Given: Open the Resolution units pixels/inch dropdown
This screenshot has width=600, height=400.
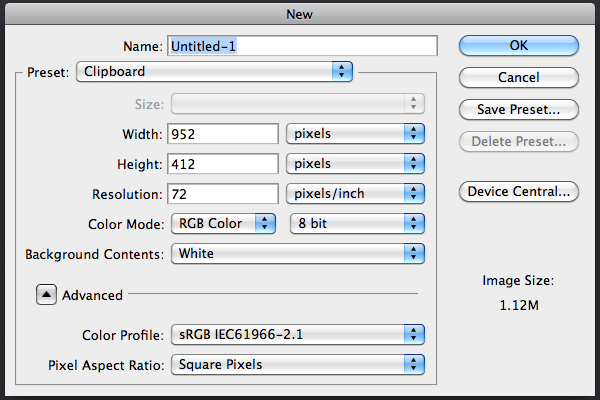Looking at the screenshot, I should pos(355,193).
